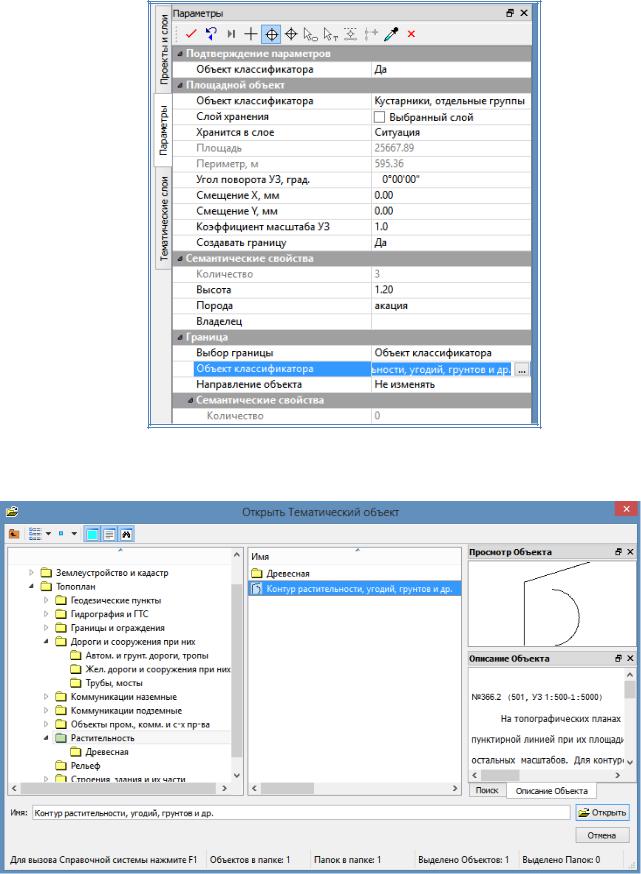This screenshot has height=874, width=641.
Task: Select Трубы, мосты folder in tree
Action: point(114,683)
